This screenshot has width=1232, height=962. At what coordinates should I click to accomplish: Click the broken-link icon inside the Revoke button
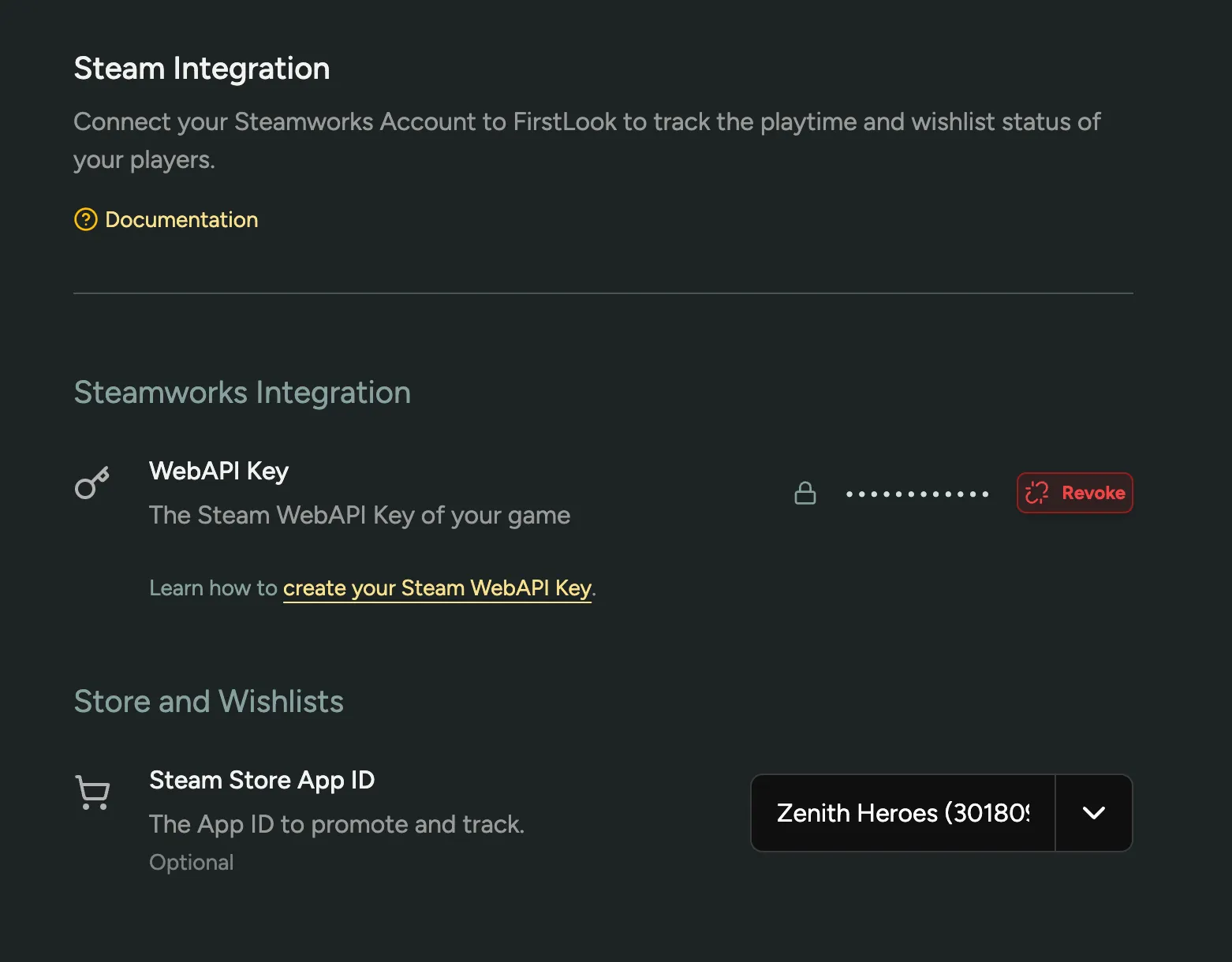point(1036,492)
